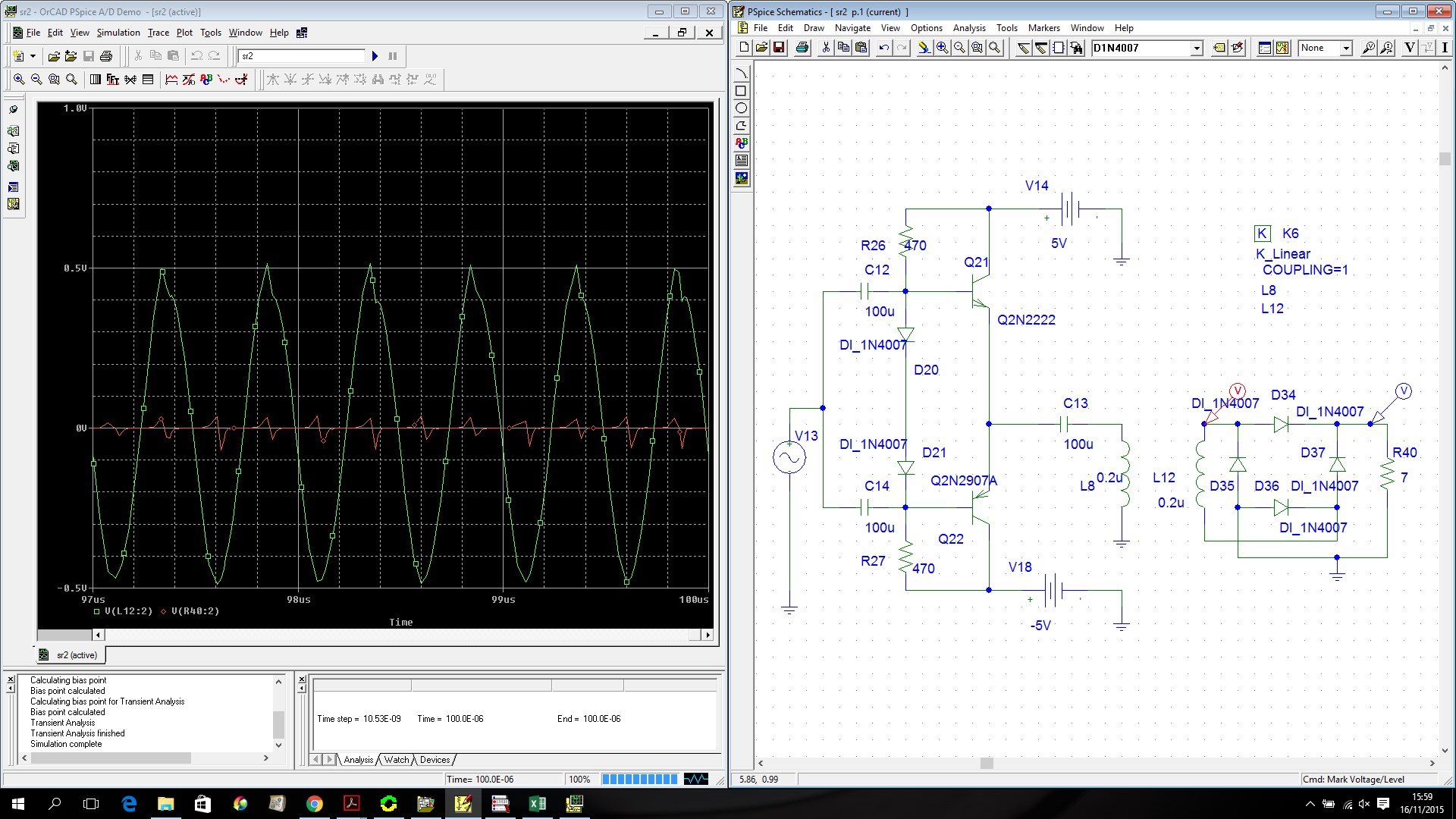This screenshot has height=819, width=1456.
Task: Click Zoom Area icon in PSpice A/D toolbar
Action: click(54, 80)
